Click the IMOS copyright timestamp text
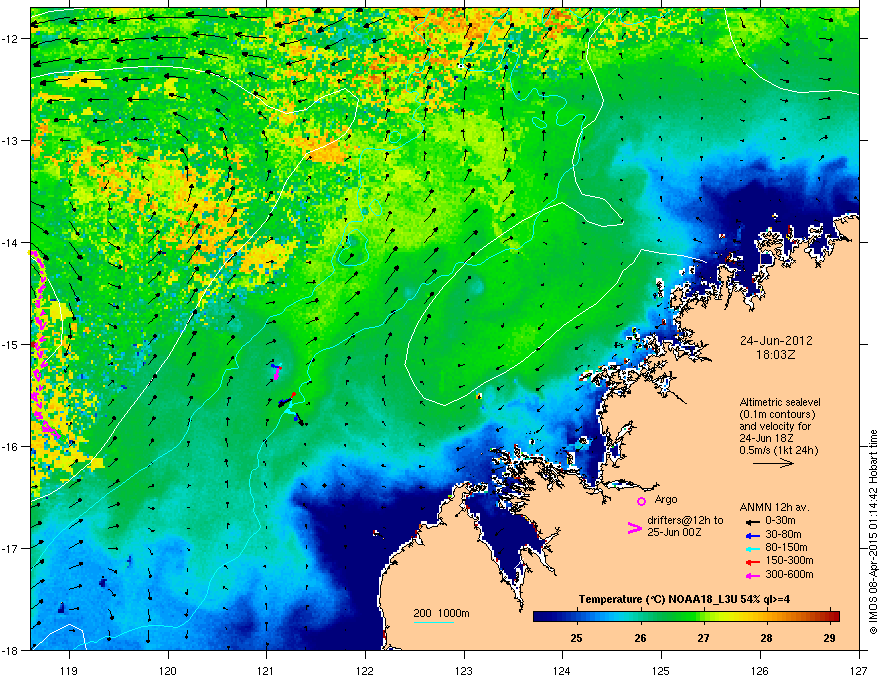This screenshot has width=880, height=680. [873, 532]
